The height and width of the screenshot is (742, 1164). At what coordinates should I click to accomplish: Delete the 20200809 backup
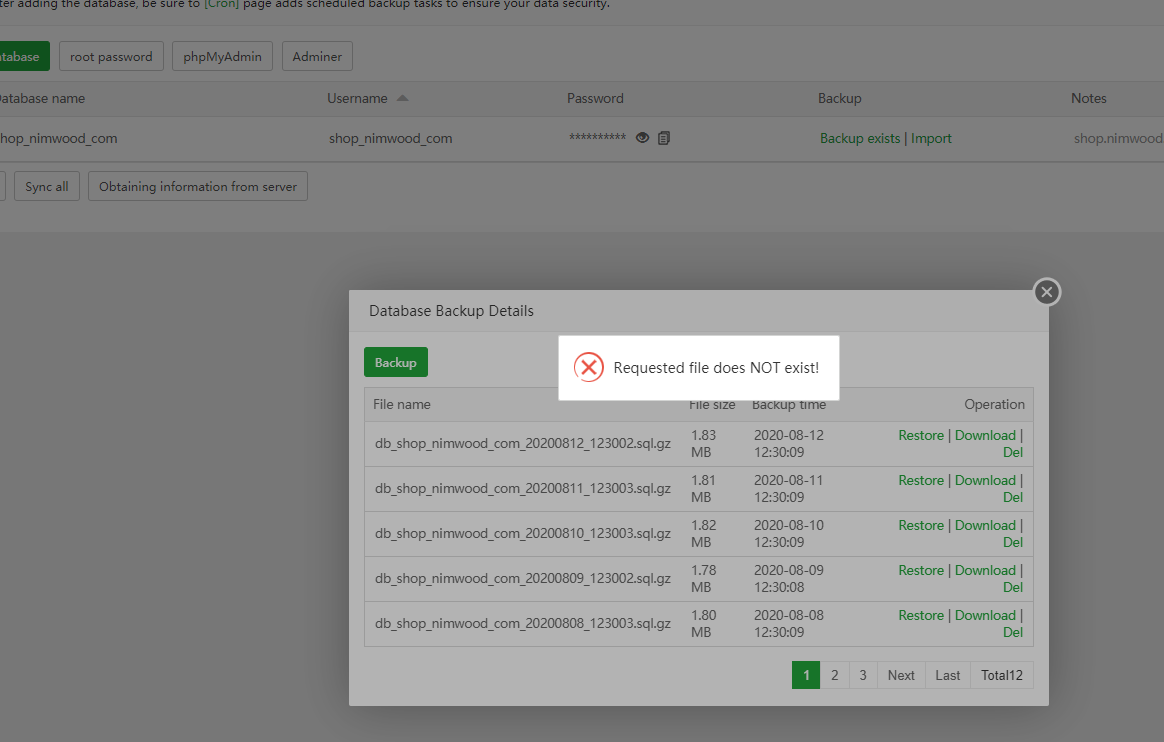[1013, 588]
